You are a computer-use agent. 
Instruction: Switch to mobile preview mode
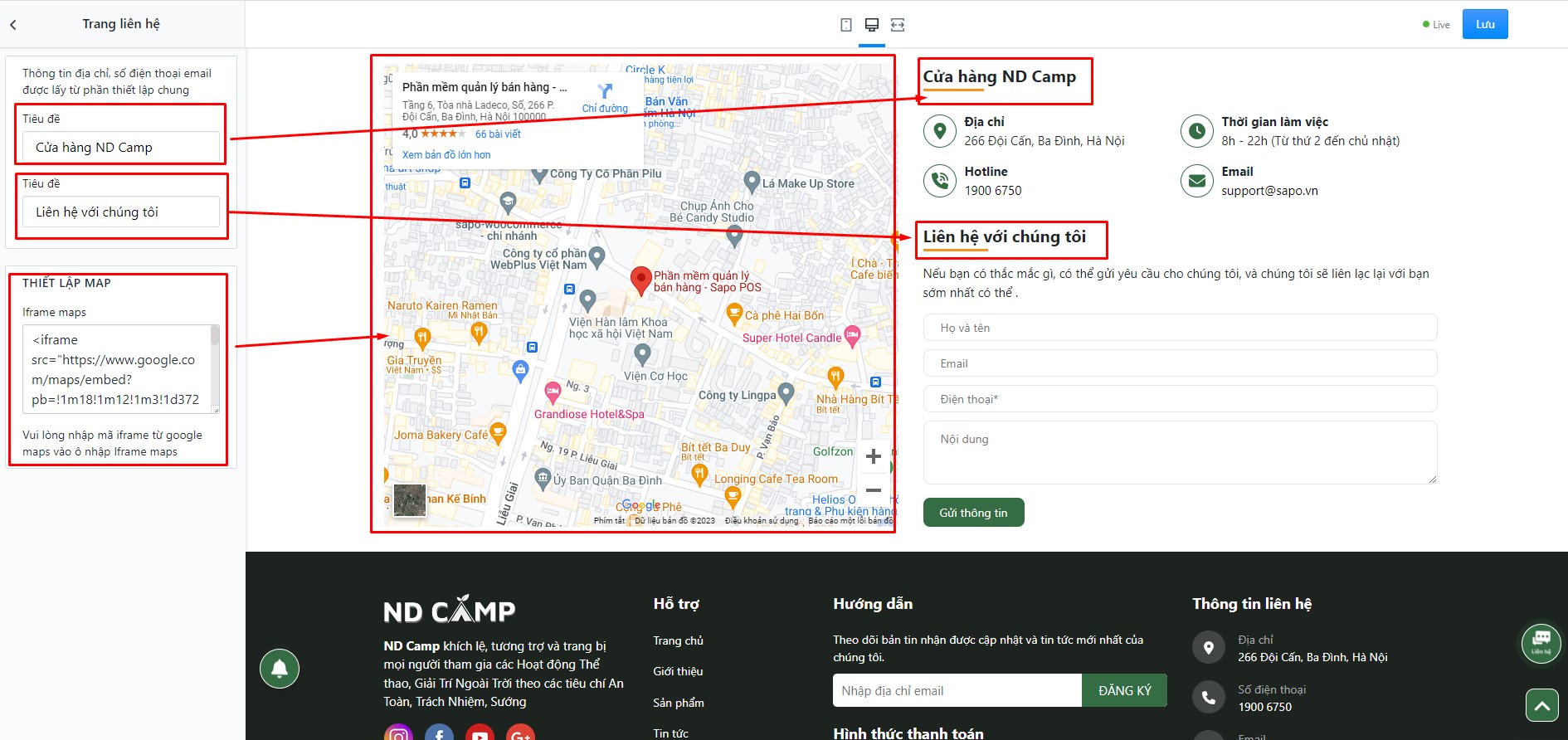(846, 25)
